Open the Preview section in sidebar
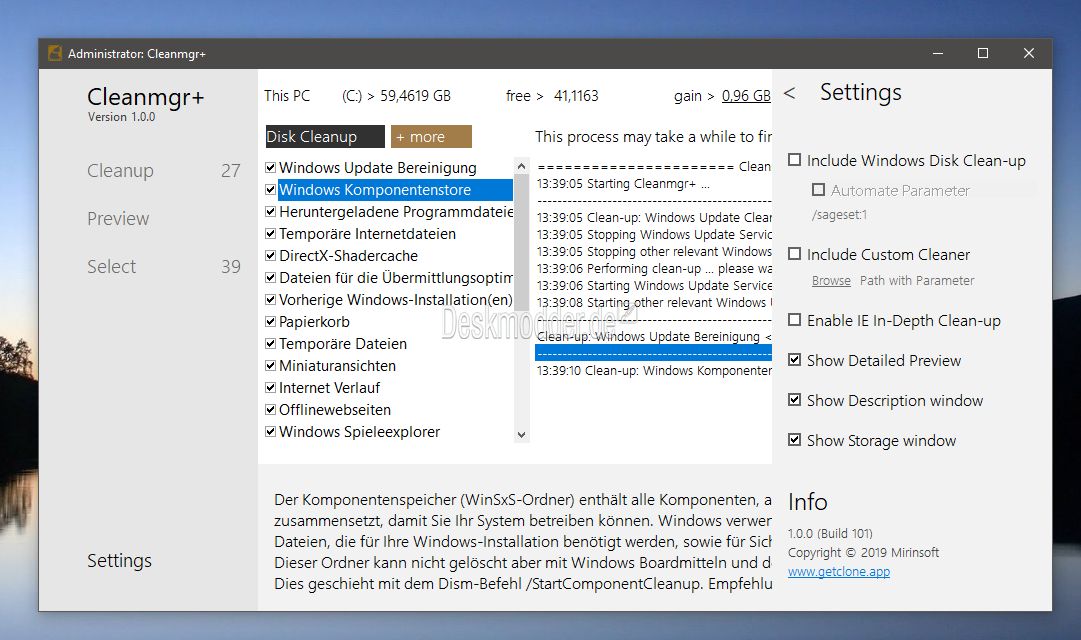The width and height of the screenshot is (1081, 640). click(x=118, y=219)
